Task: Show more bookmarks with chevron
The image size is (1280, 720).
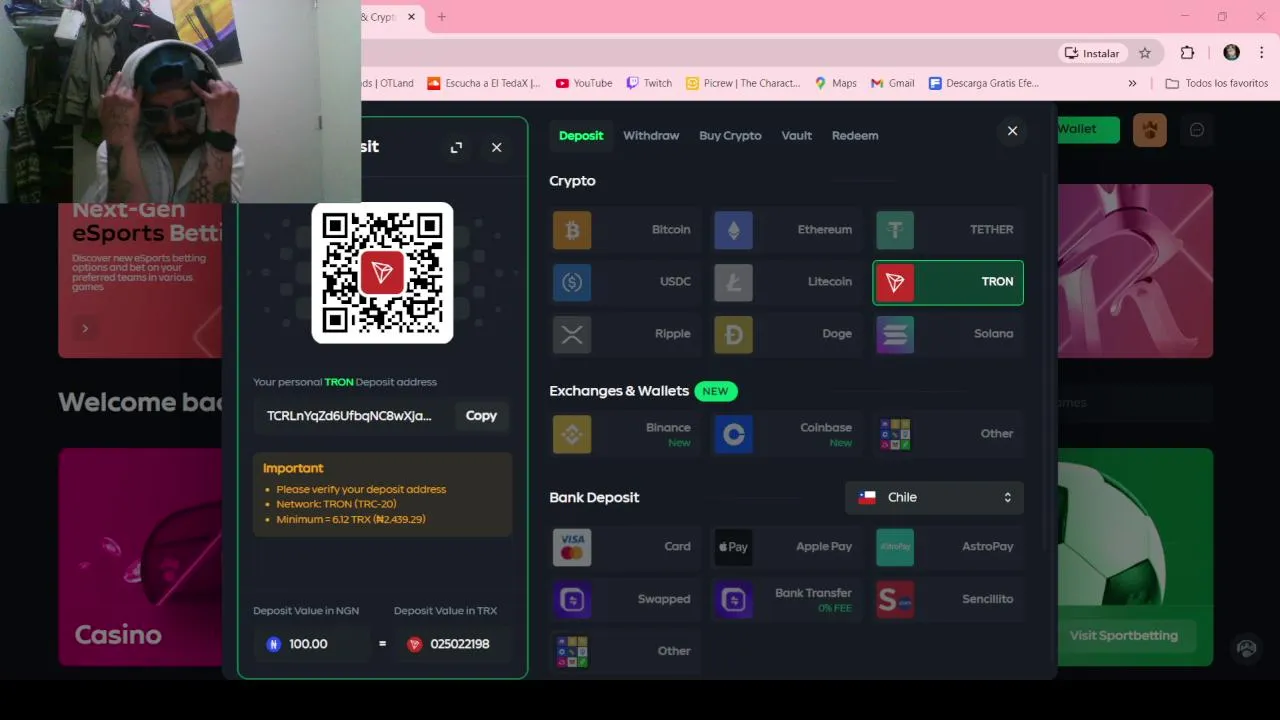Action: 1132,83
